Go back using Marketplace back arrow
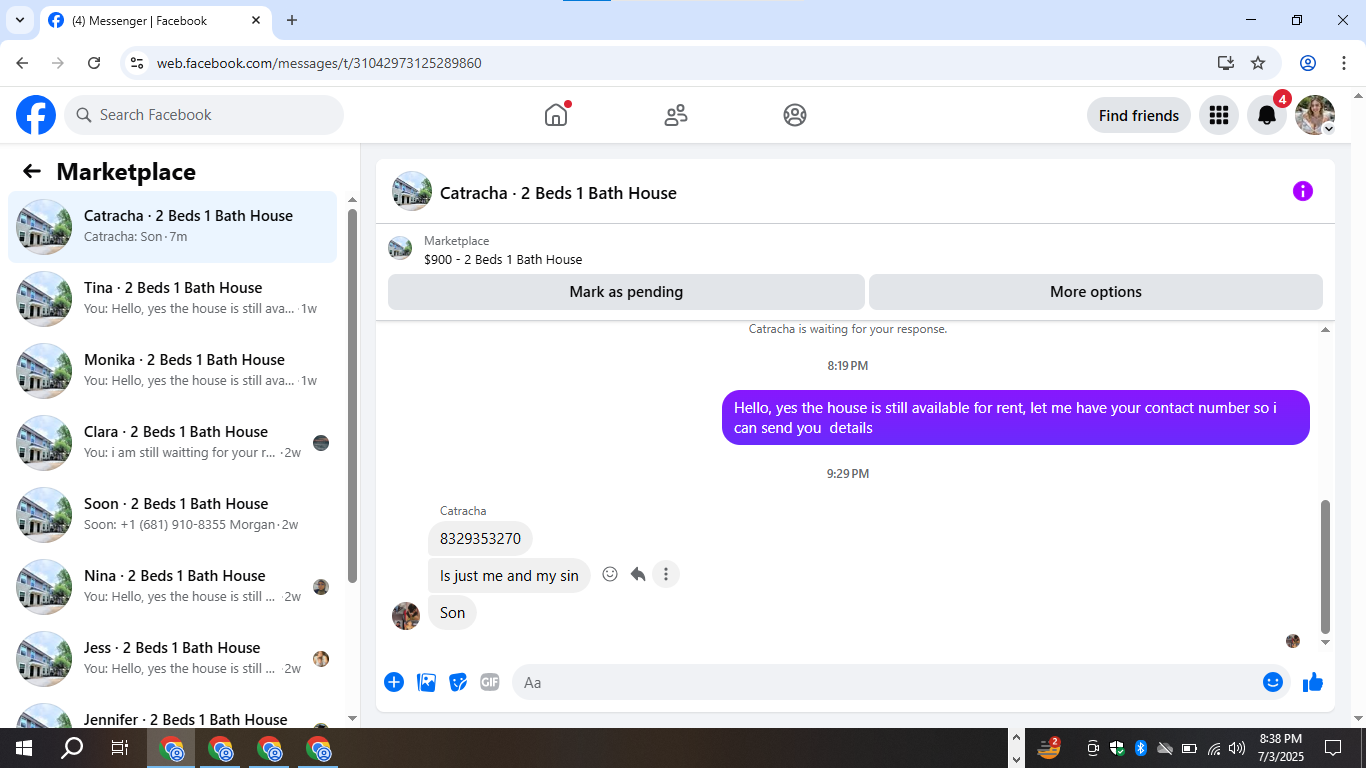 tap(32, 171)
